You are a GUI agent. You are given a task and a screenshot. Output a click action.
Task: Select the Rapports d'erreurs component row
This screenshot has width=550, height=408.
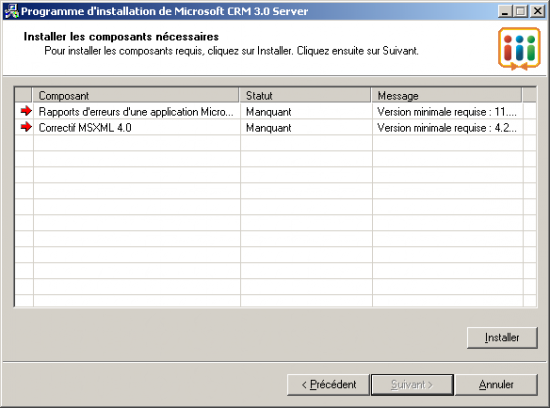[275, 112]
